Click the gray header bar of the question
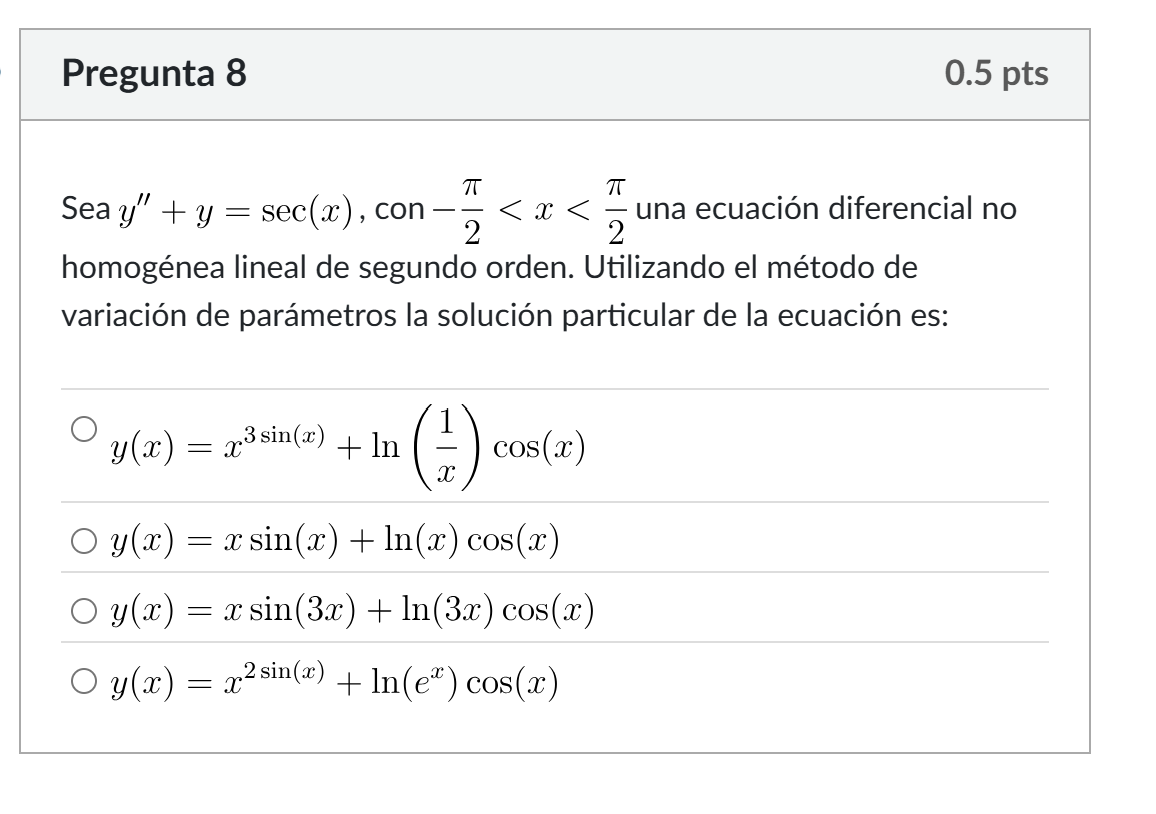 555,74
